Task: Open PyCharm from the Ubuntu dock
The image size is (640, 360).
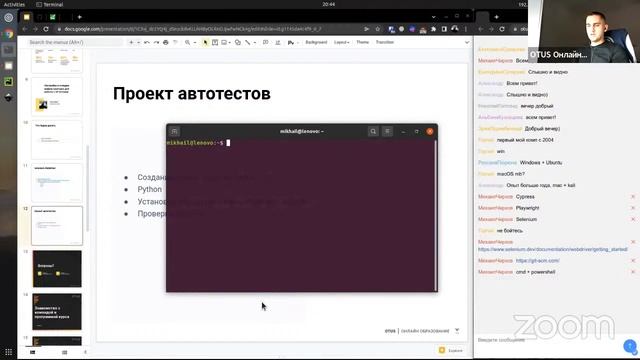Action: (x=9, y=82)
